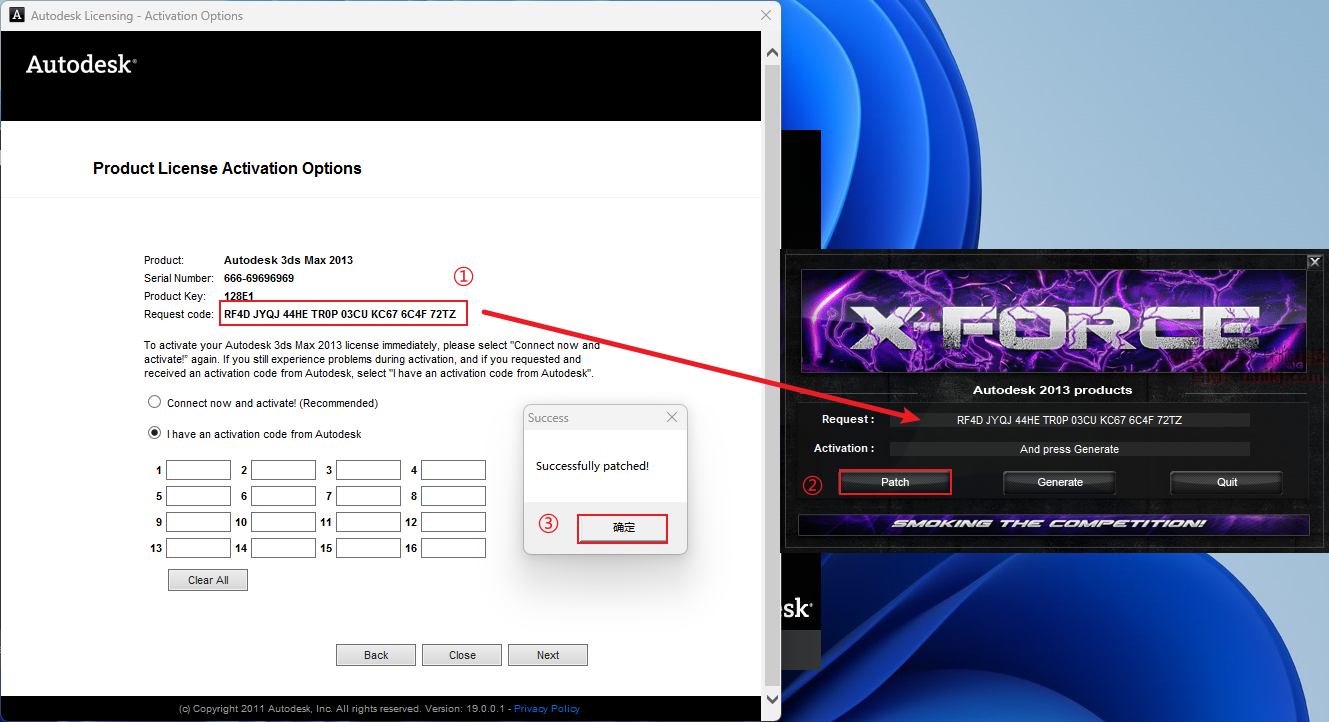The image size is (1329, 722).
Task: Click the "Autodesk Licensing - Activation Options" window title
Action: (x=137, y=16)
